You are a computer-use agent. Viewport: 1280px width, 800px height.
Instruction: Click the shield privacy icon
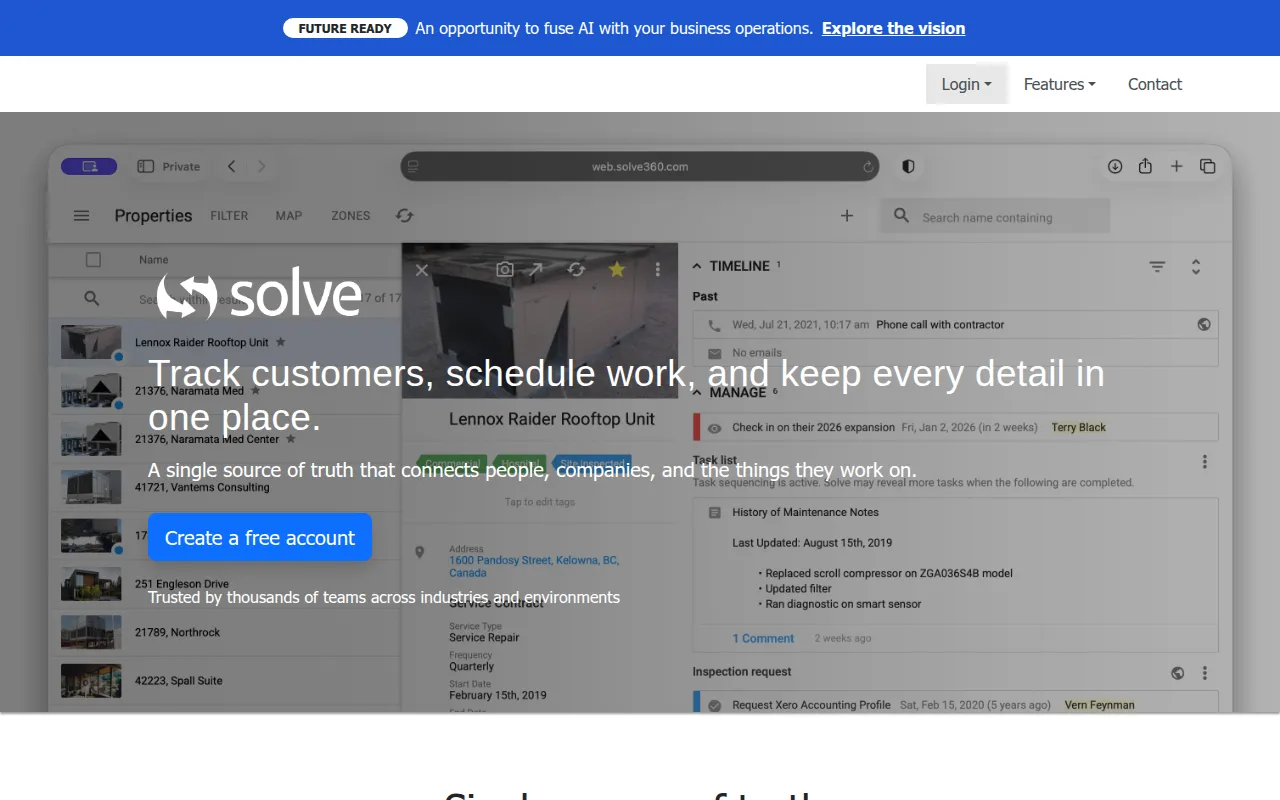(908, 167)
